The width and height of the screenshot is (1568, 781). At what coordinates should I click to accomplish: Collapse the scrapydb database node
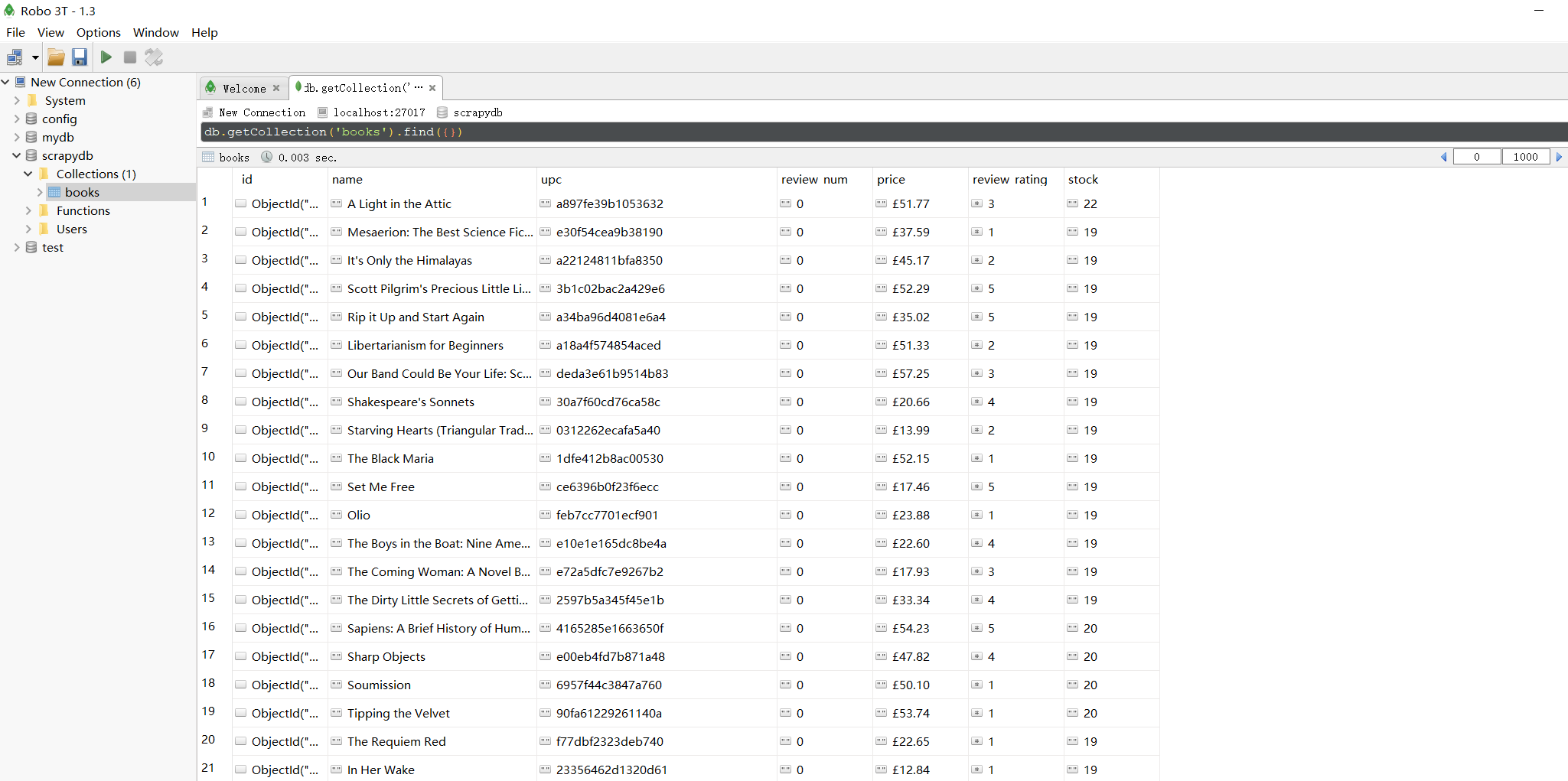[x=16, y=155]
